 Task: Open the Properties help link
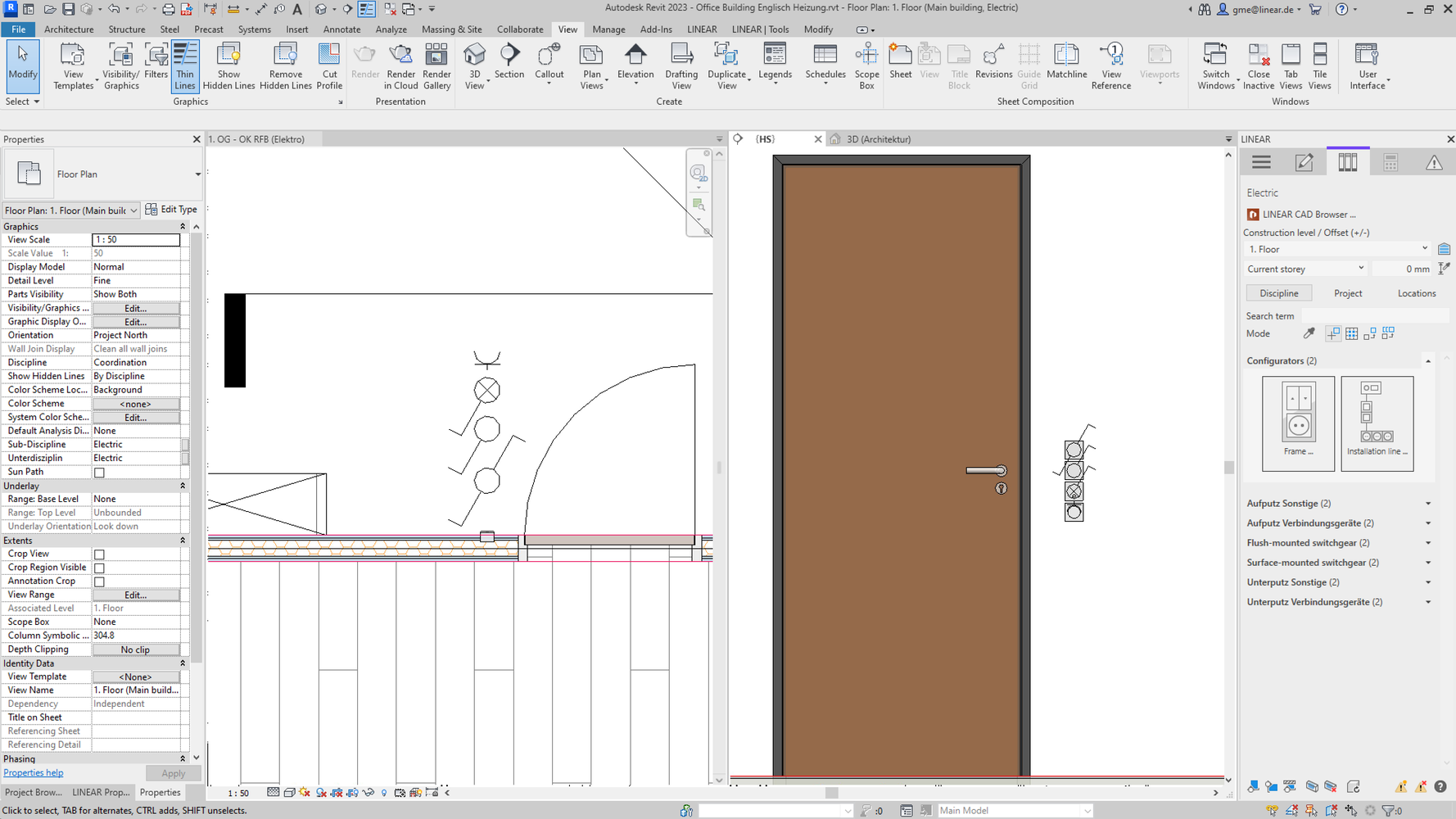(34, 773)
